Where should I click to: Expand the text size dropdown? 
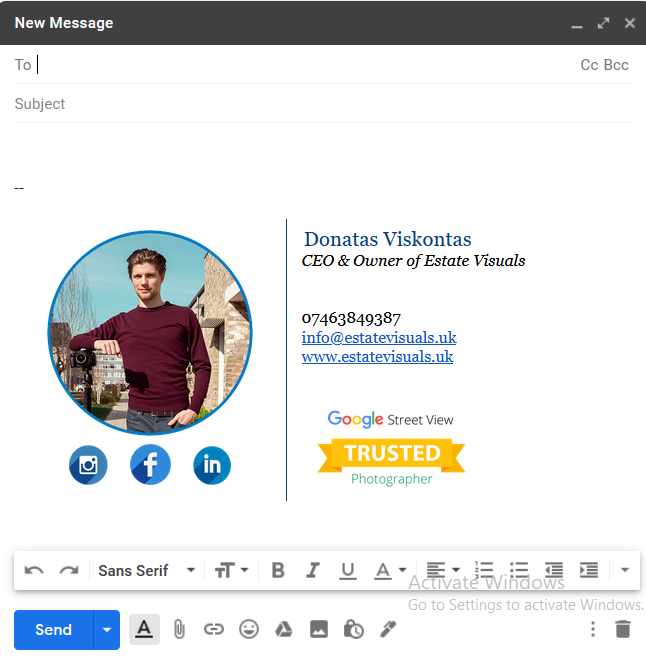tap(231, 570)
